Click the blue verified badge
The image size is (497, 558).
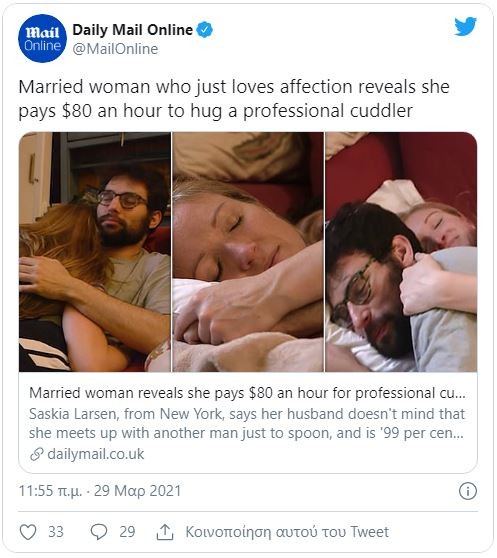[205, 30]
